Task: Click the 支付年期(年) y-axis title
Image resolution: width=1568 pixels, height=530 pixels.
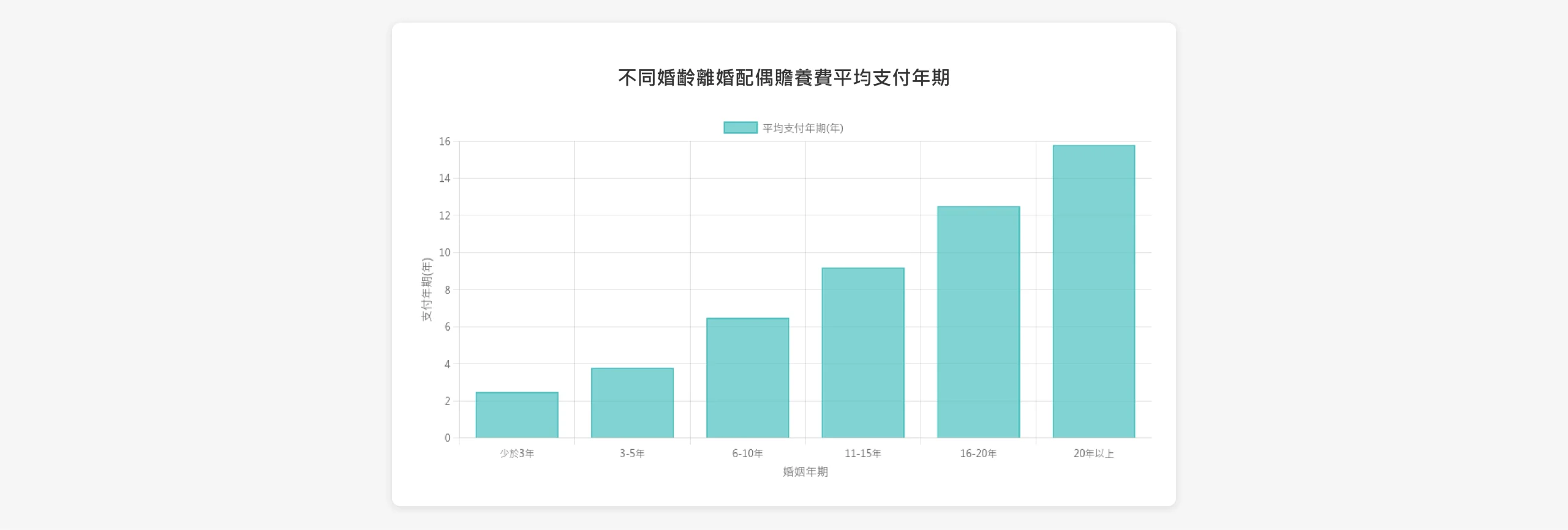Action: click(x=426, y=289)
